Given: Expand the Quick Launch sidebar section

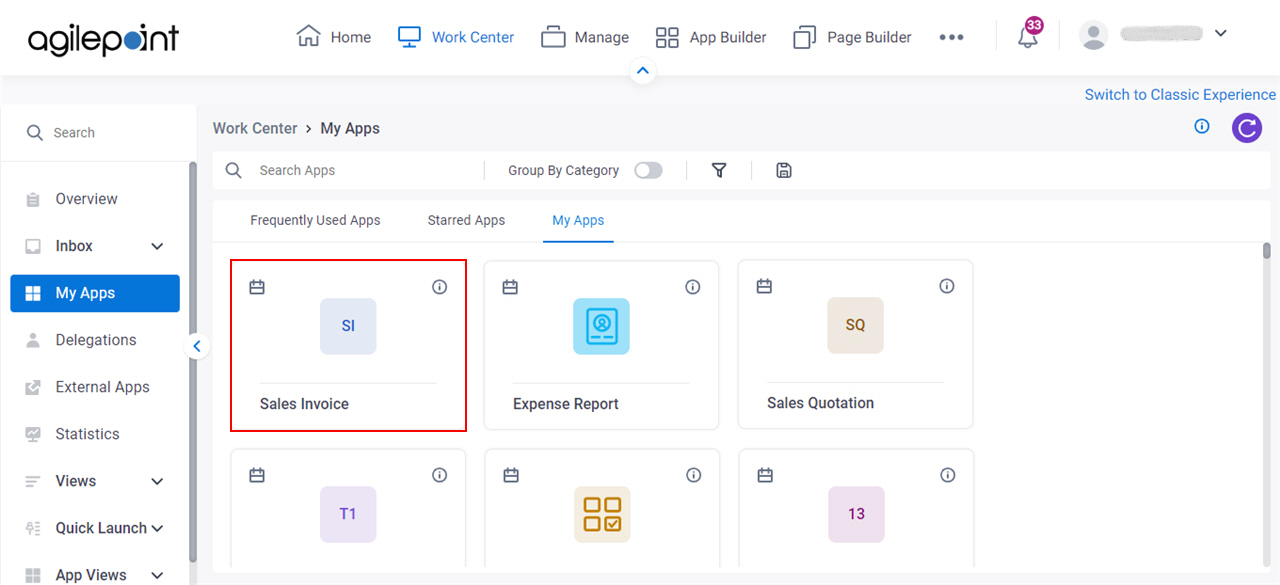Looking at the screenshot, I should 157,528.
